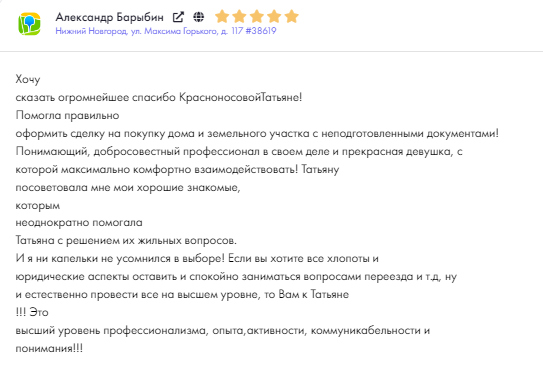The width and height of the screenshot is (543, 367).
Task: Click the green tree logo avatar
Action: [x=29, y=24]
